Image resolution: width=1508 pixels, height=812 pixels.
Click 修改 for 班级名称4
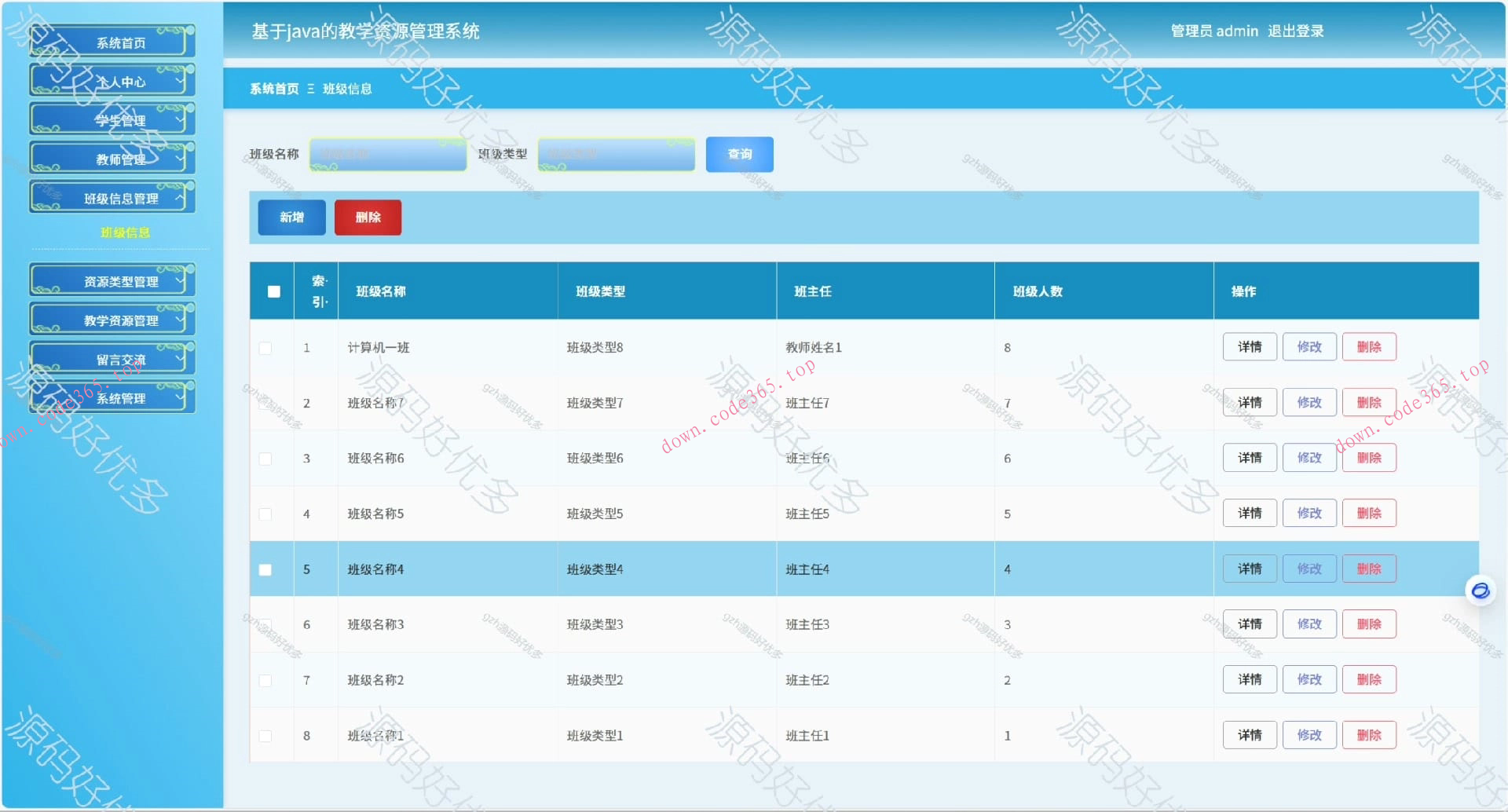click(1309, 569)
